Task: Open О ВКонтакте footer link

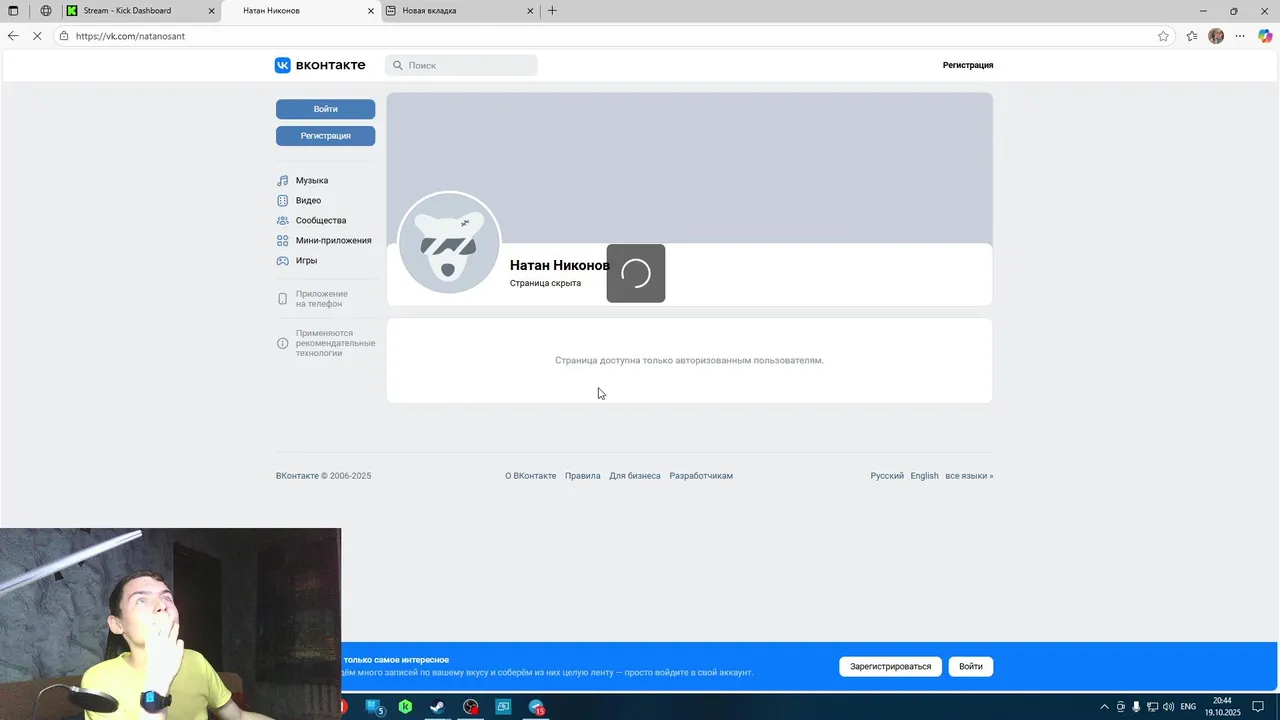Action: point(530,476)
